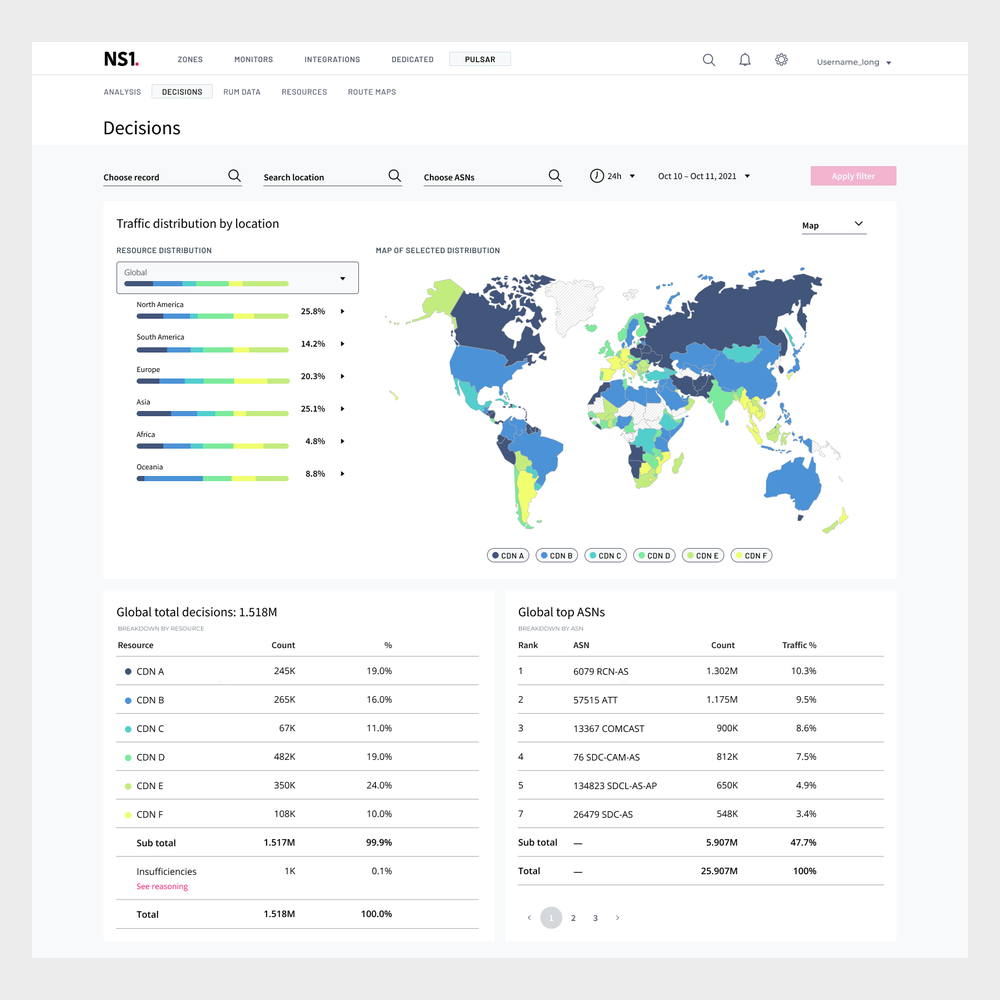This screenshot has height=1000, width=1000.
Task: Expand the Oceania row arrow
Action: 342,474
